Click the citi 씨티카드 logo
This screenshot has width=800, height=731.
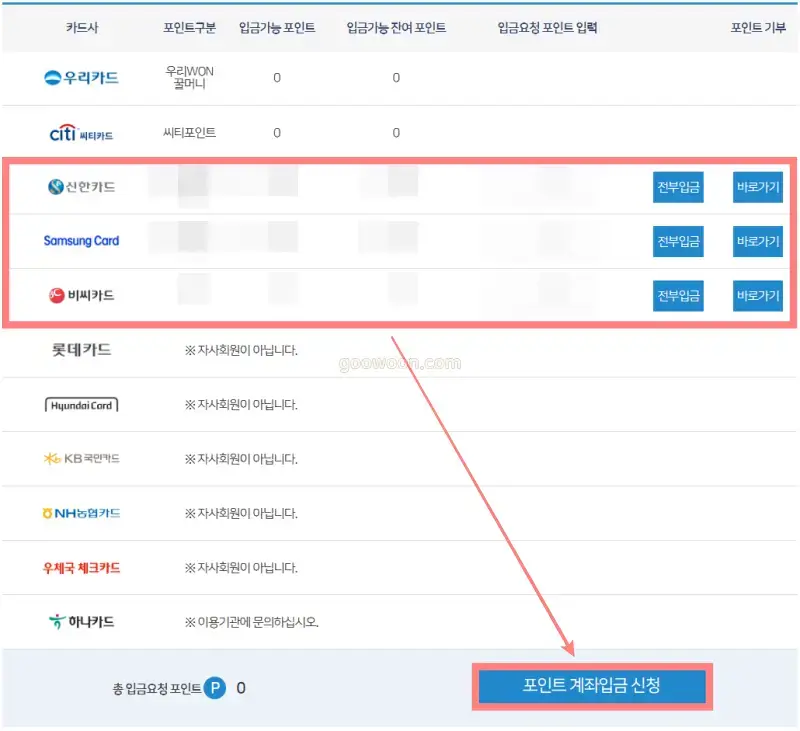[81, 133]
